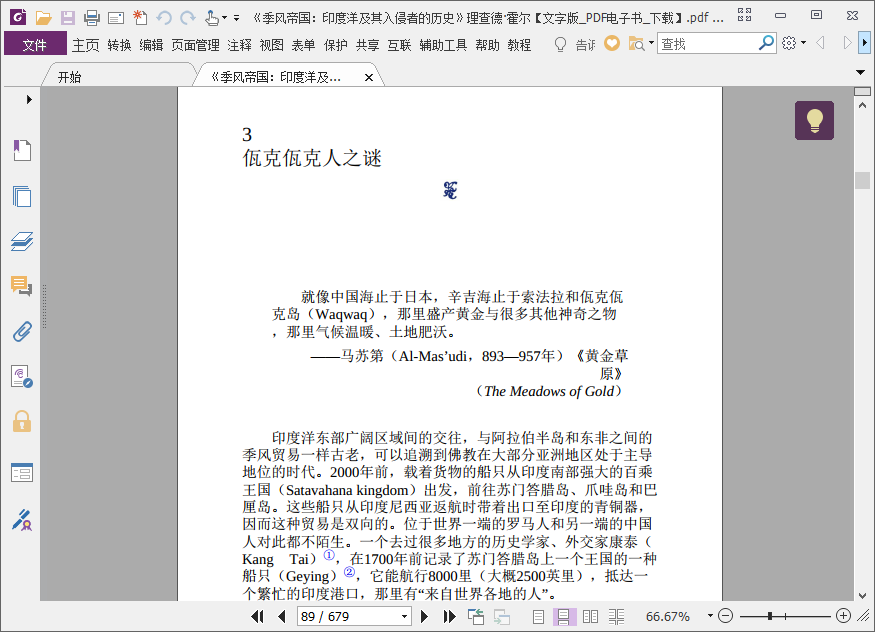Enable single page view mode

(x=538, y=616)
